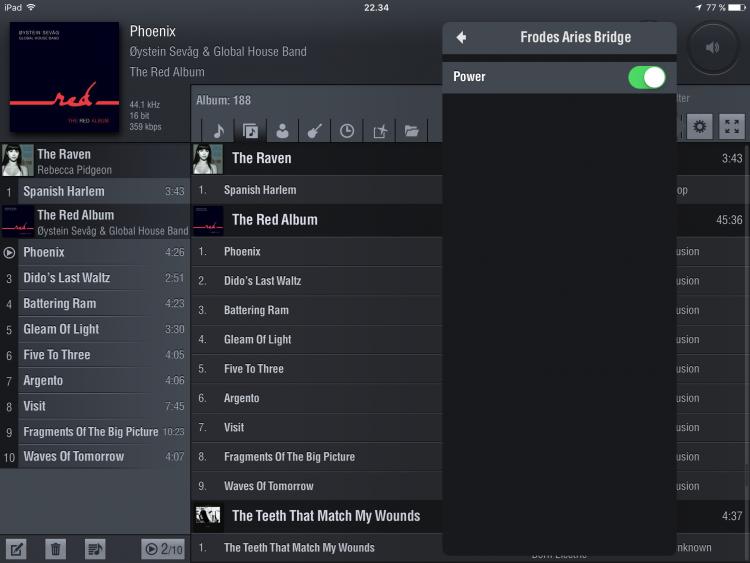
Task: Tap the volume speaker knob
Action: click(x=713, y=47)
